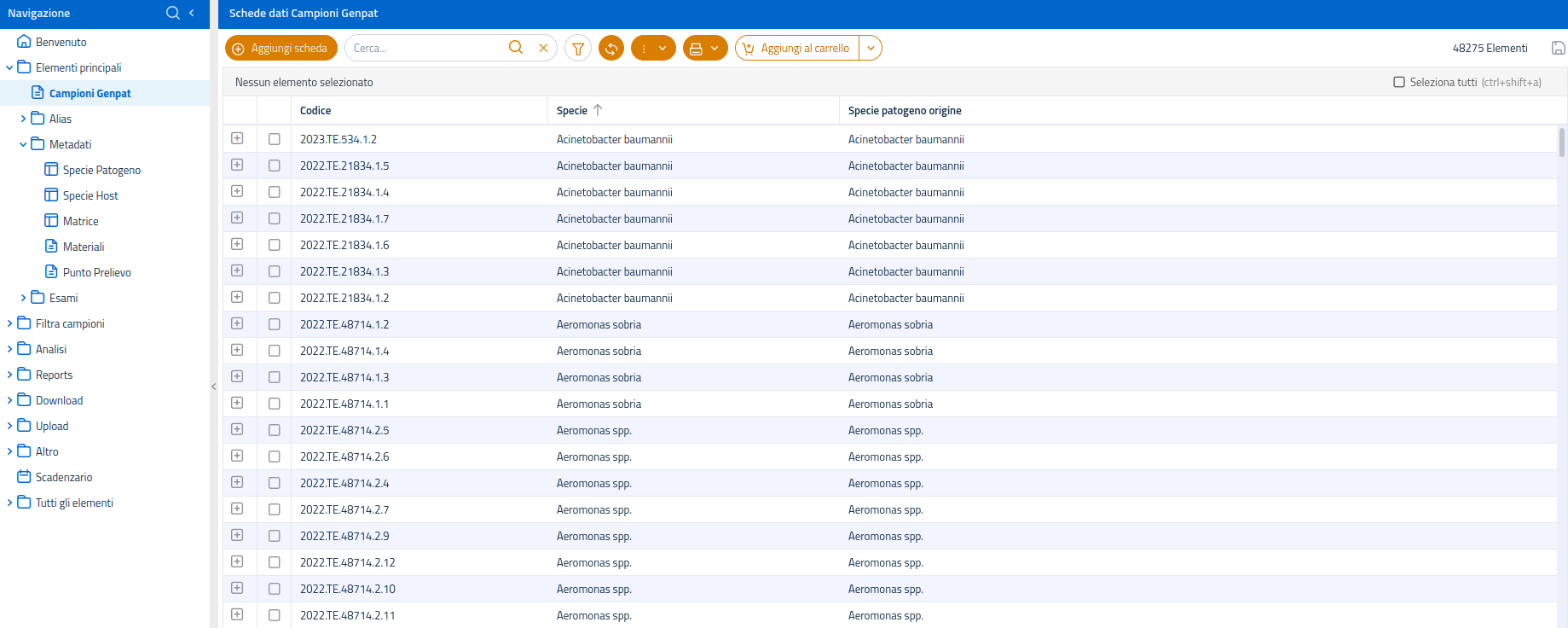
Task: Sort by the Specie column header
Action: (x=572, y=111)
